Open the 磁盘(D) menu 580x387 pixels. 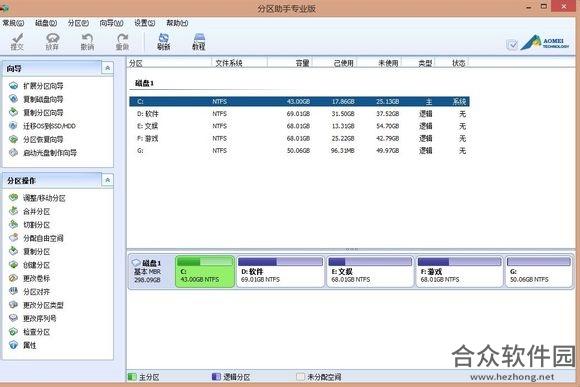(46, 23)
